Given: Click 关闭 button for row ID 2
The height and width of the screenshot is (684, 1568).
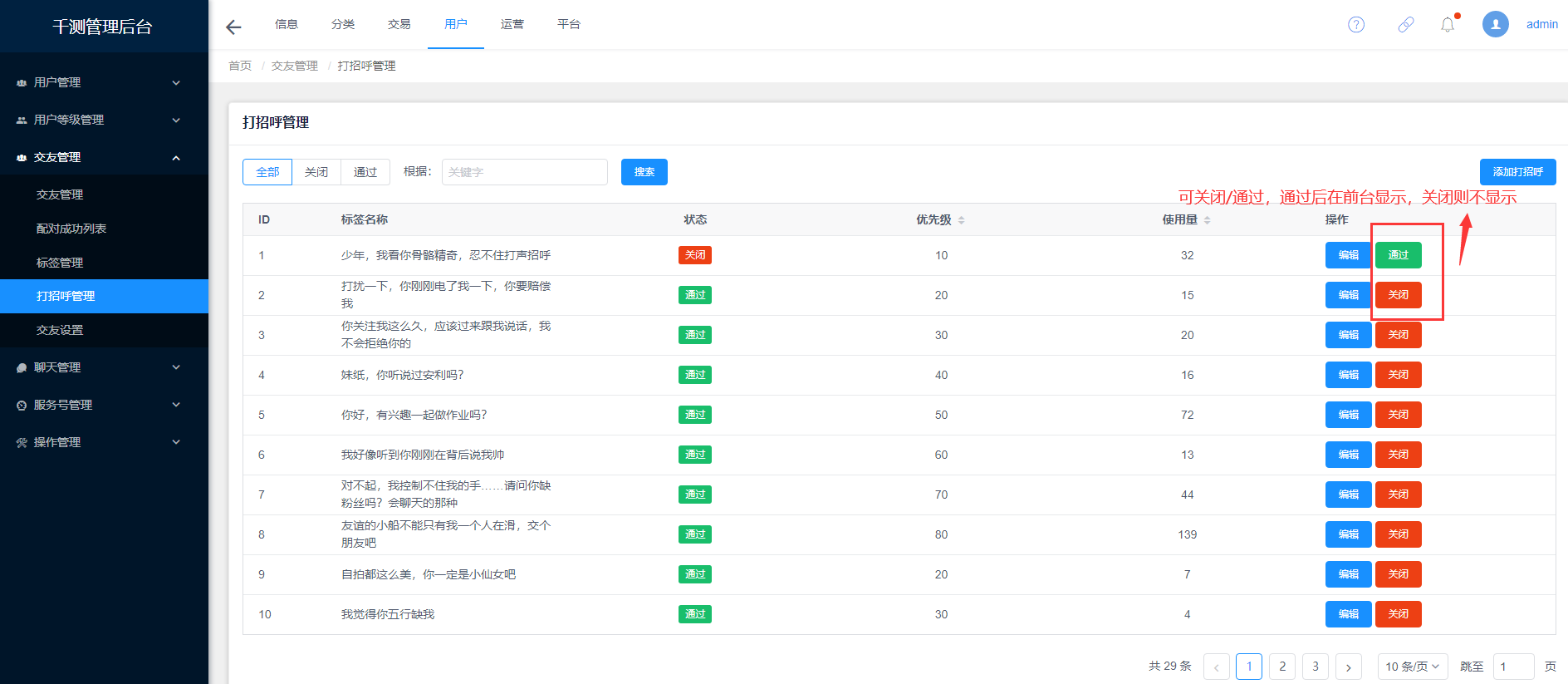Looking at the screenshot, I should click(1399, 295).
